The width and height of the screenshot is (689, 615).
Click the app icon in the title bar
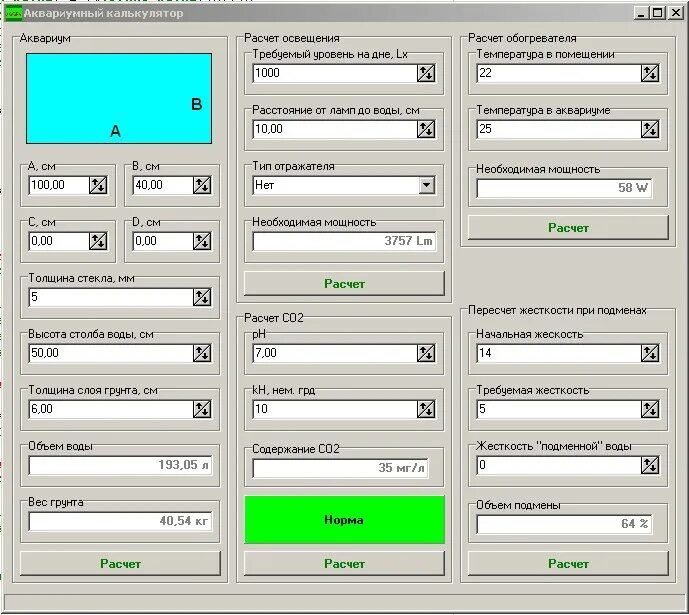click(x=13, y=14)
